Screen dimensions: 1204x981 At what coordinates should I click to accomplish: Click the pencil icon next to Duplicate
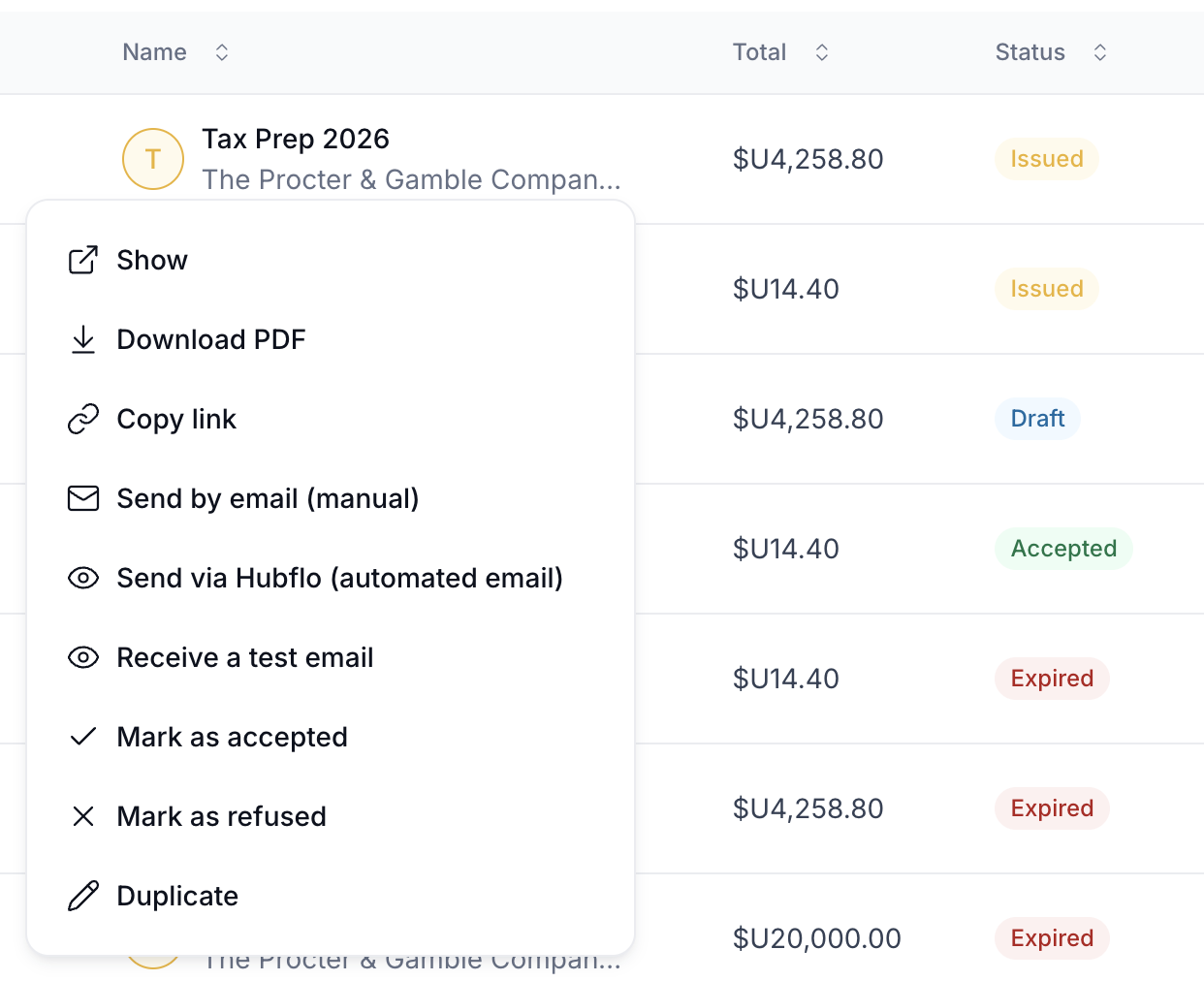click(83, 896)
